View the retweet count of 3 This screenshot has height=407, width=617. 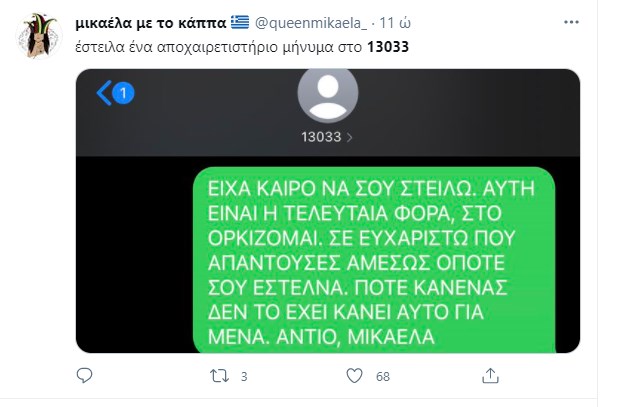244,377
